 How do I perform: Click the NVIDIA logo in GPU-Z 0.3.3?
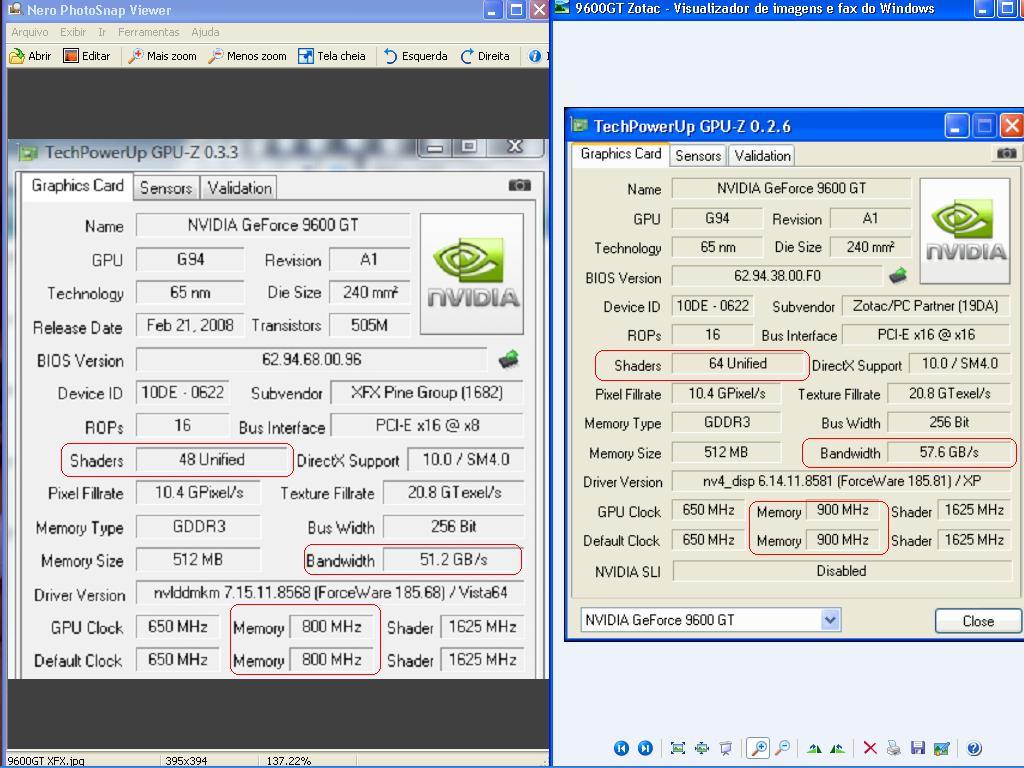tap(472, 274)
